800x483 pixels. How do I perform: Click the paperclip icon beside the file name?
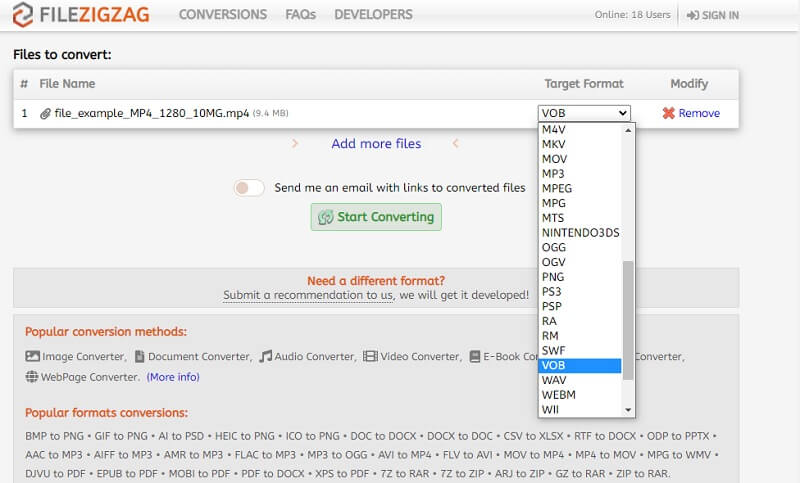coord(45,114)
